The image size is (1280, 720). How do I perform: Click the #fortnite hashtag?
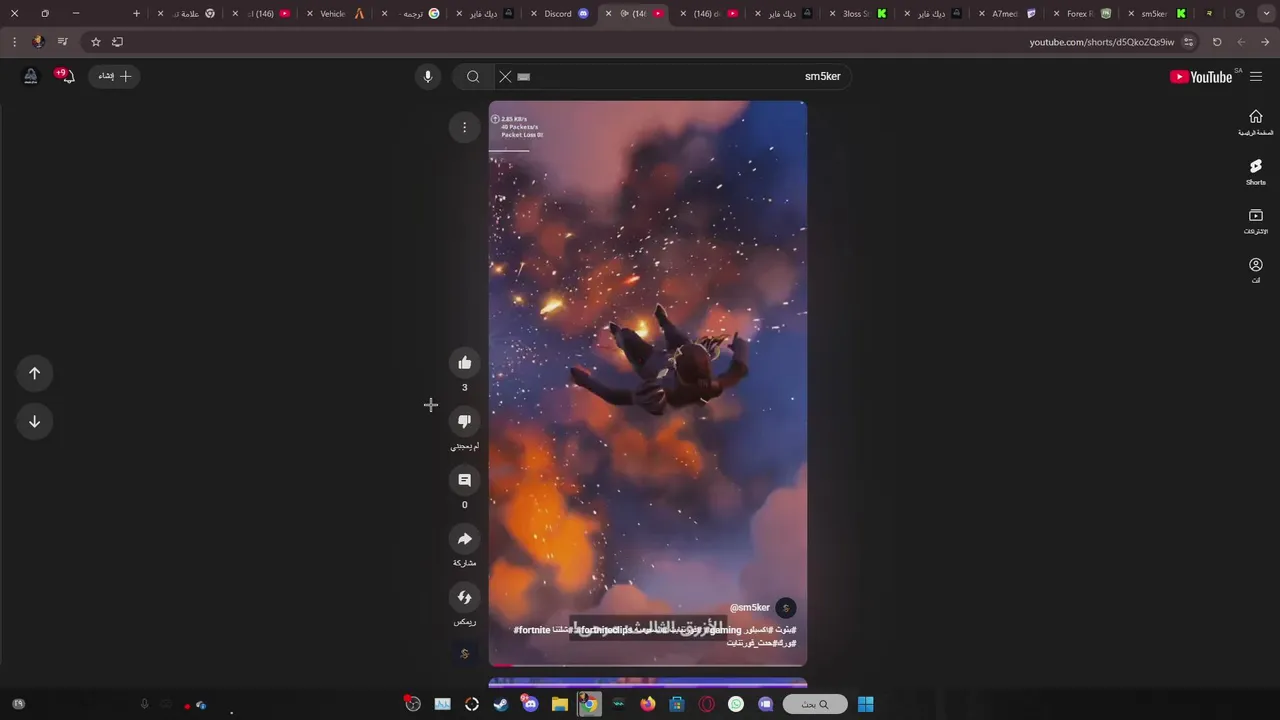pyautogui.click(x=532, y=630)
